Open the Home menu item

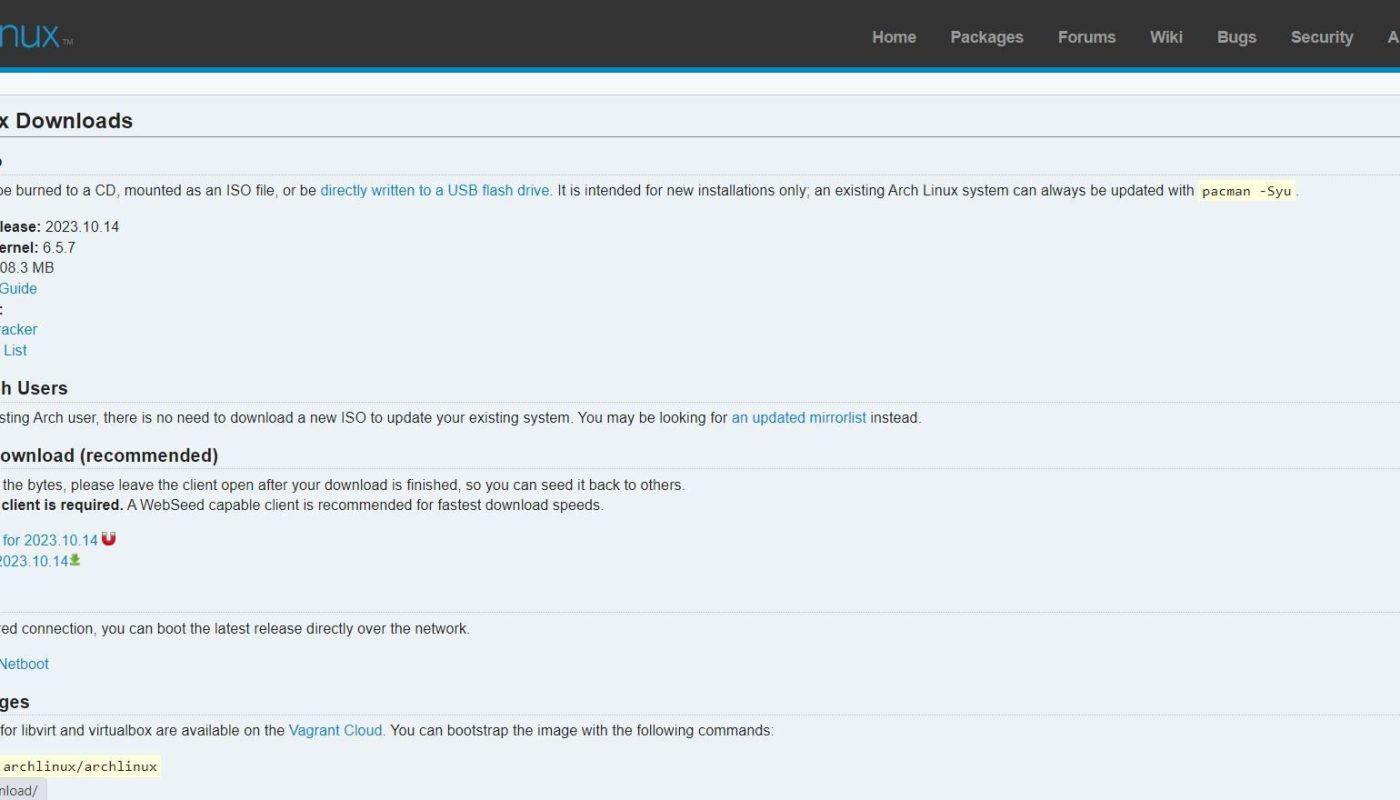pyautogui.click(x=894, y=37)
